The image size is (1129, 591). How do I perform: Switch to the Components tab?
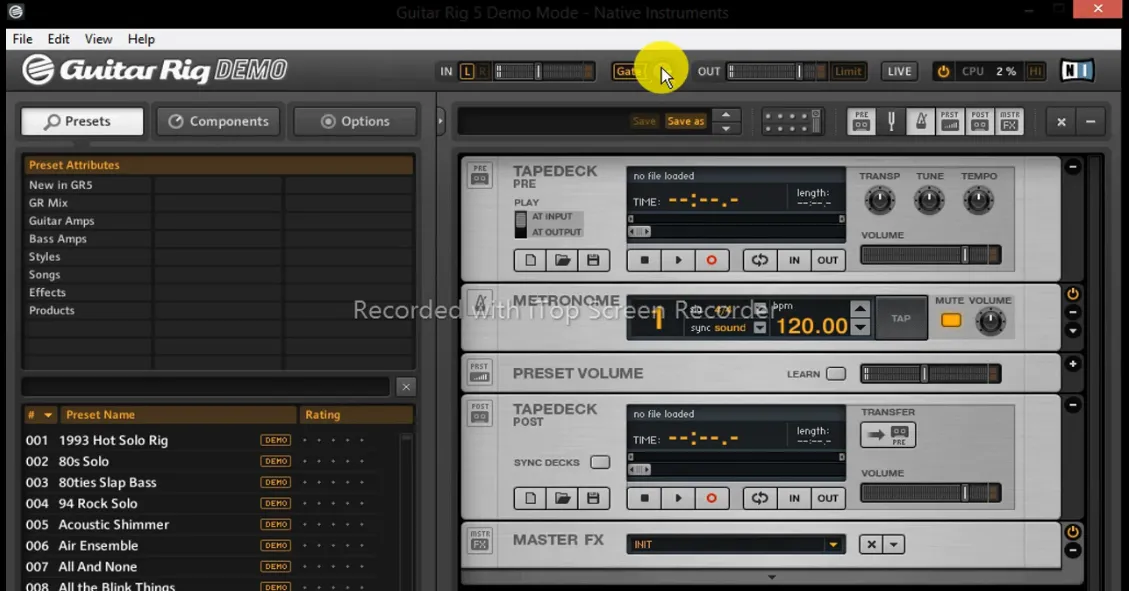(x=219, y=122)
